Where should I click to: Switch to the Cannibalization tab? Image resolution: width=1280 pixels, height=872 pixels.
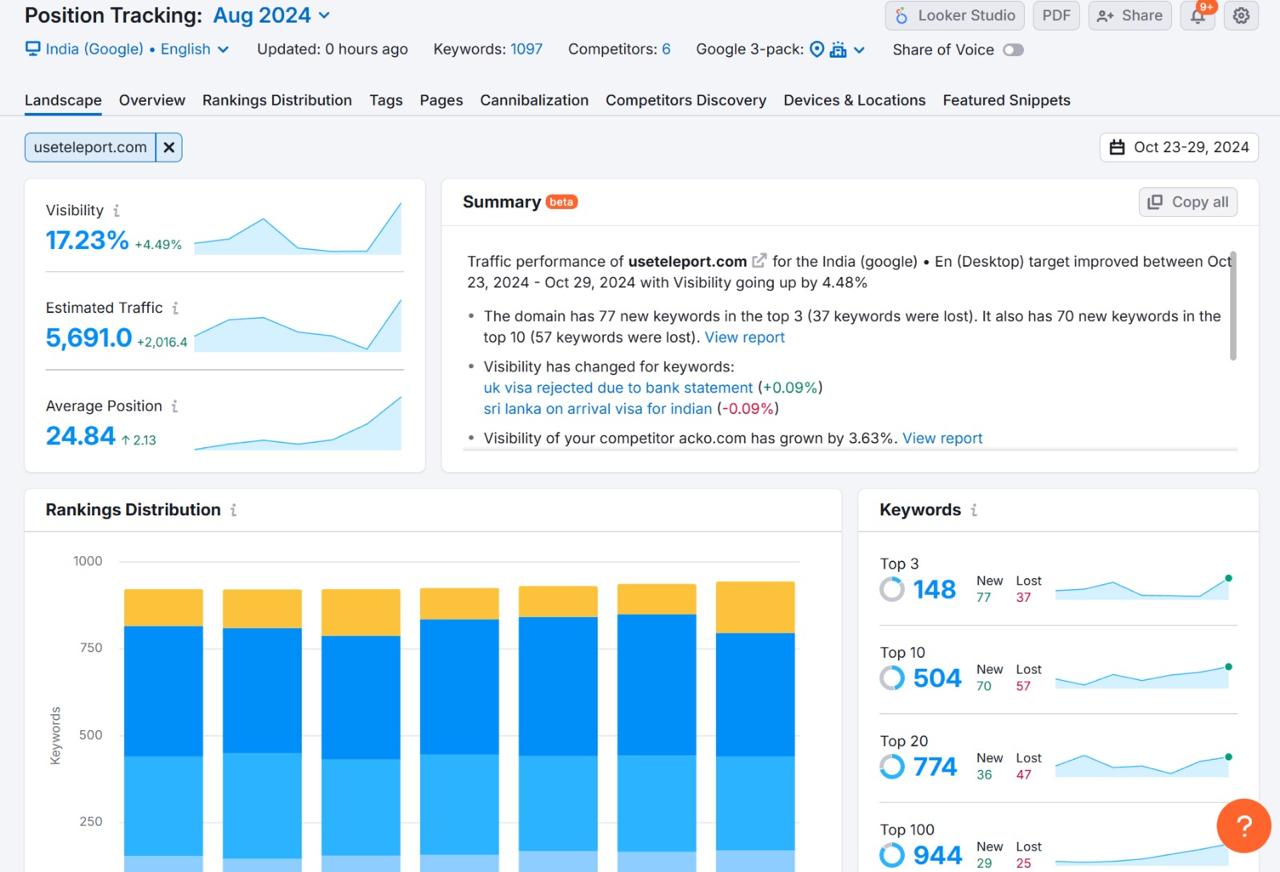click(x=534, y=100)
